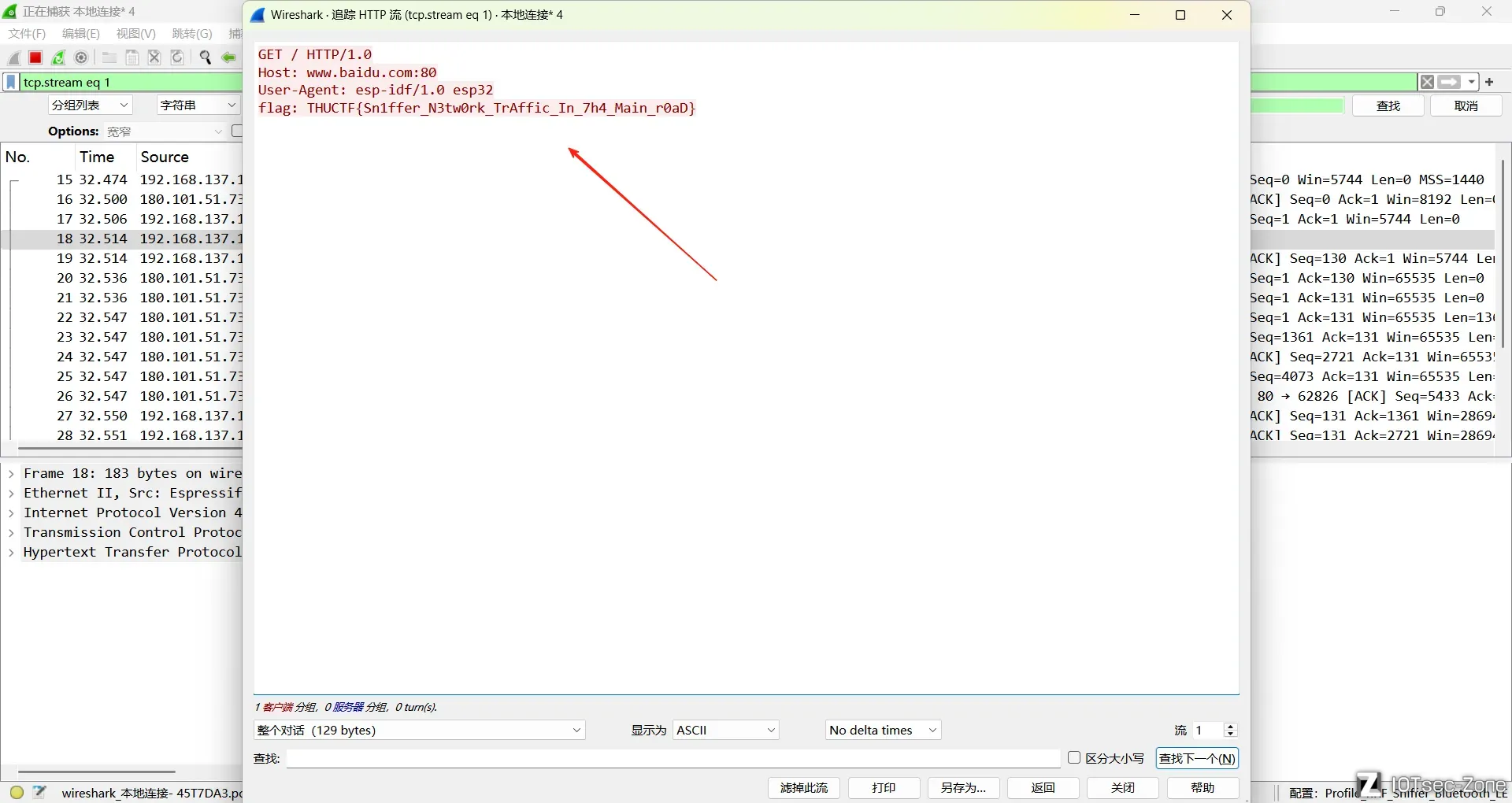Open the capture file properties pencil icon
The width and height of the screenshot is (1512, 803).
(40, 792)
